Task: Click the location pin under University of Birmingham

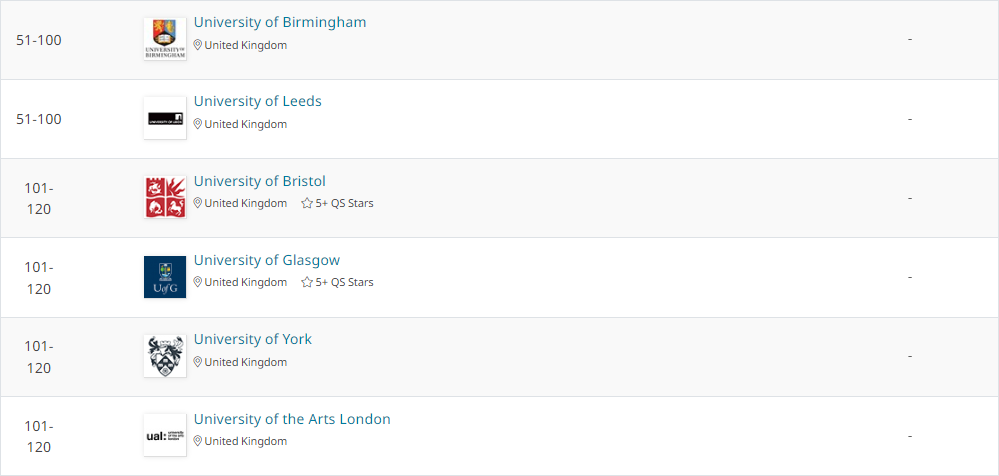Action: coord(198,45)
